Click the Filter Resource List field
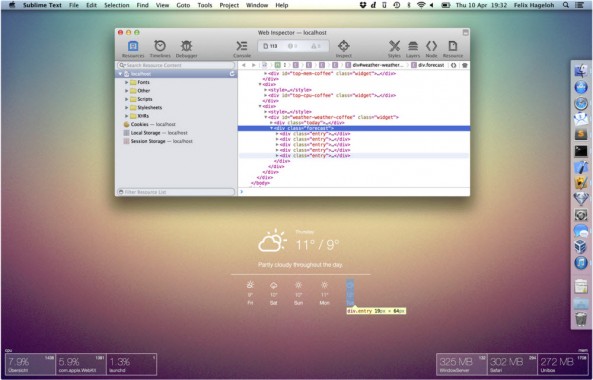 click(176, 192)
